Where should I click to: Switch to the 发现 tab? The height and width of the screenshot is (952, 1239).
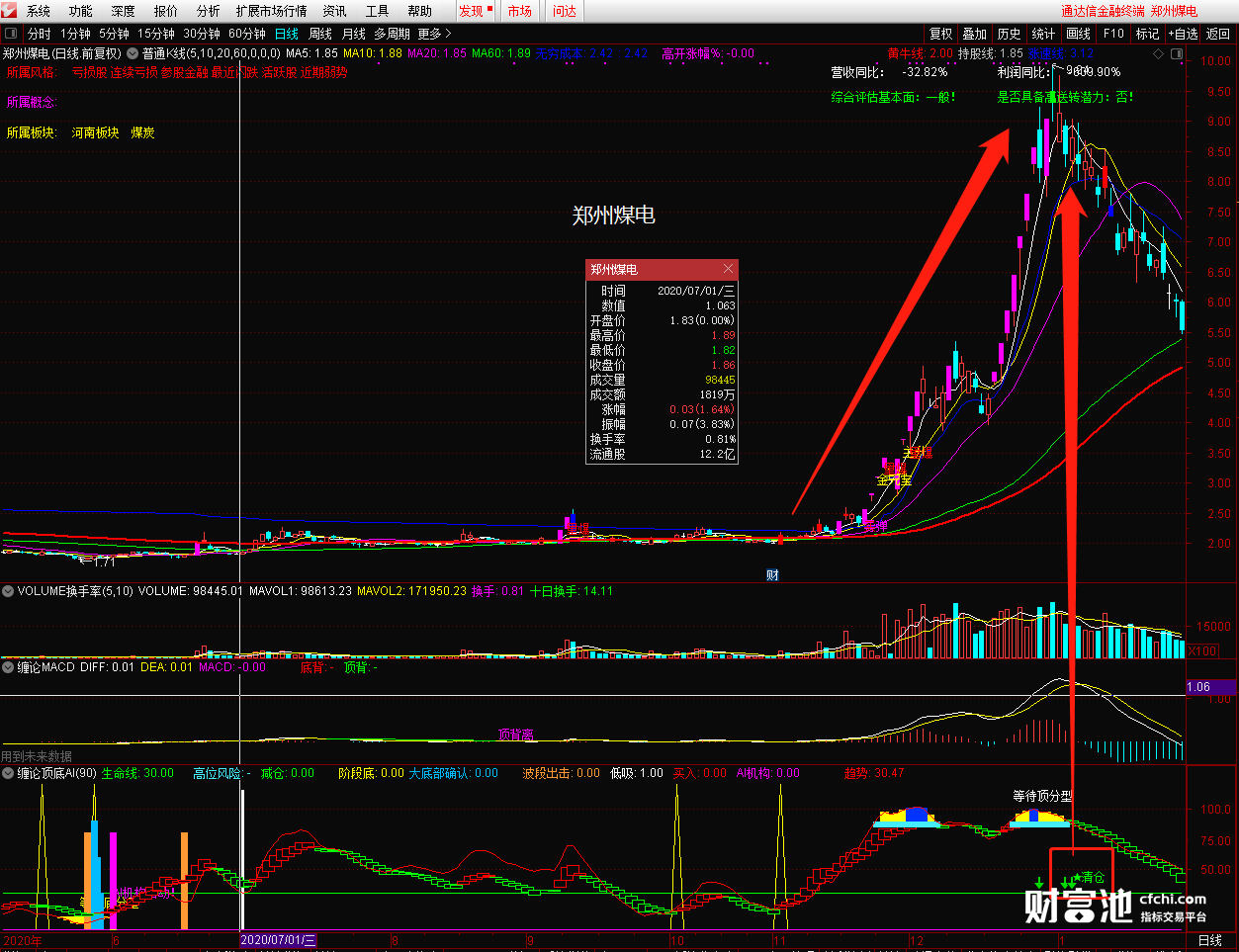tap(475, 11)
